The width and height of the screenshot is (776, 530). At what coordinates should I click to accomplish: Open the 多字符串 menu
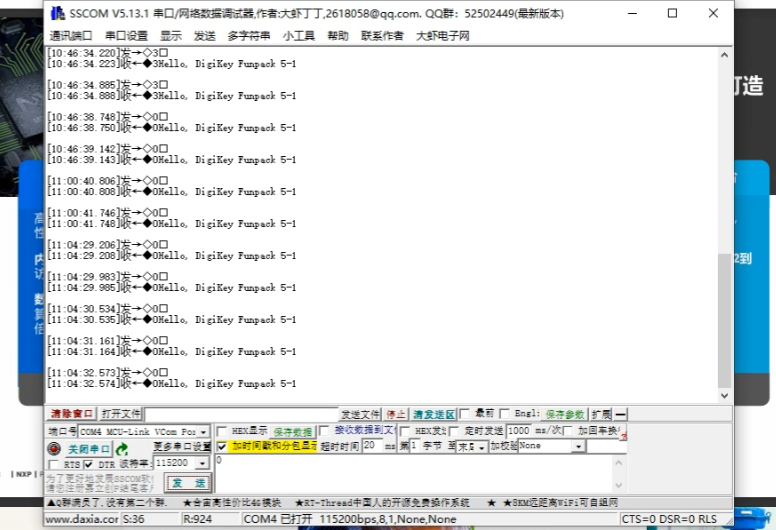(x=248, y=36)
